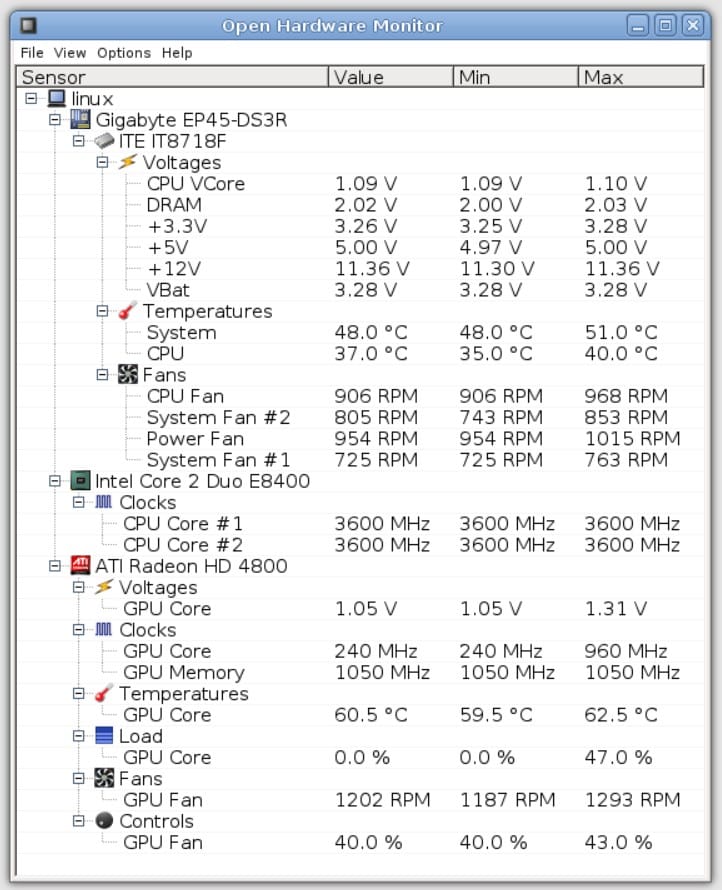Open the File menu
The image size is (722, 890).
pyautogui.click(x=32, y=53)
